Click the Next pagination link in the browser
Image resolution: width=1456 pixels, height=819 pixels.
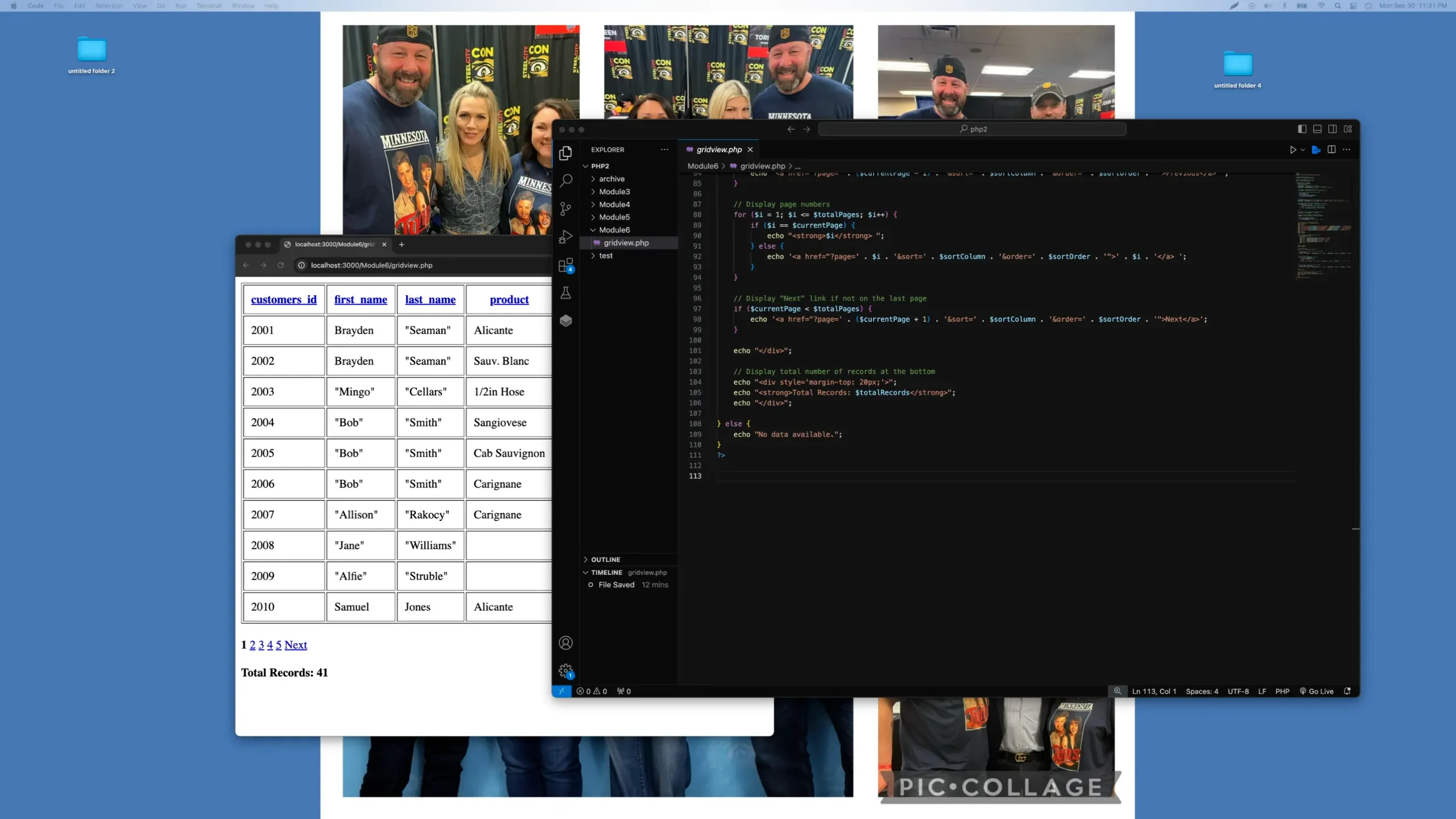296,644
